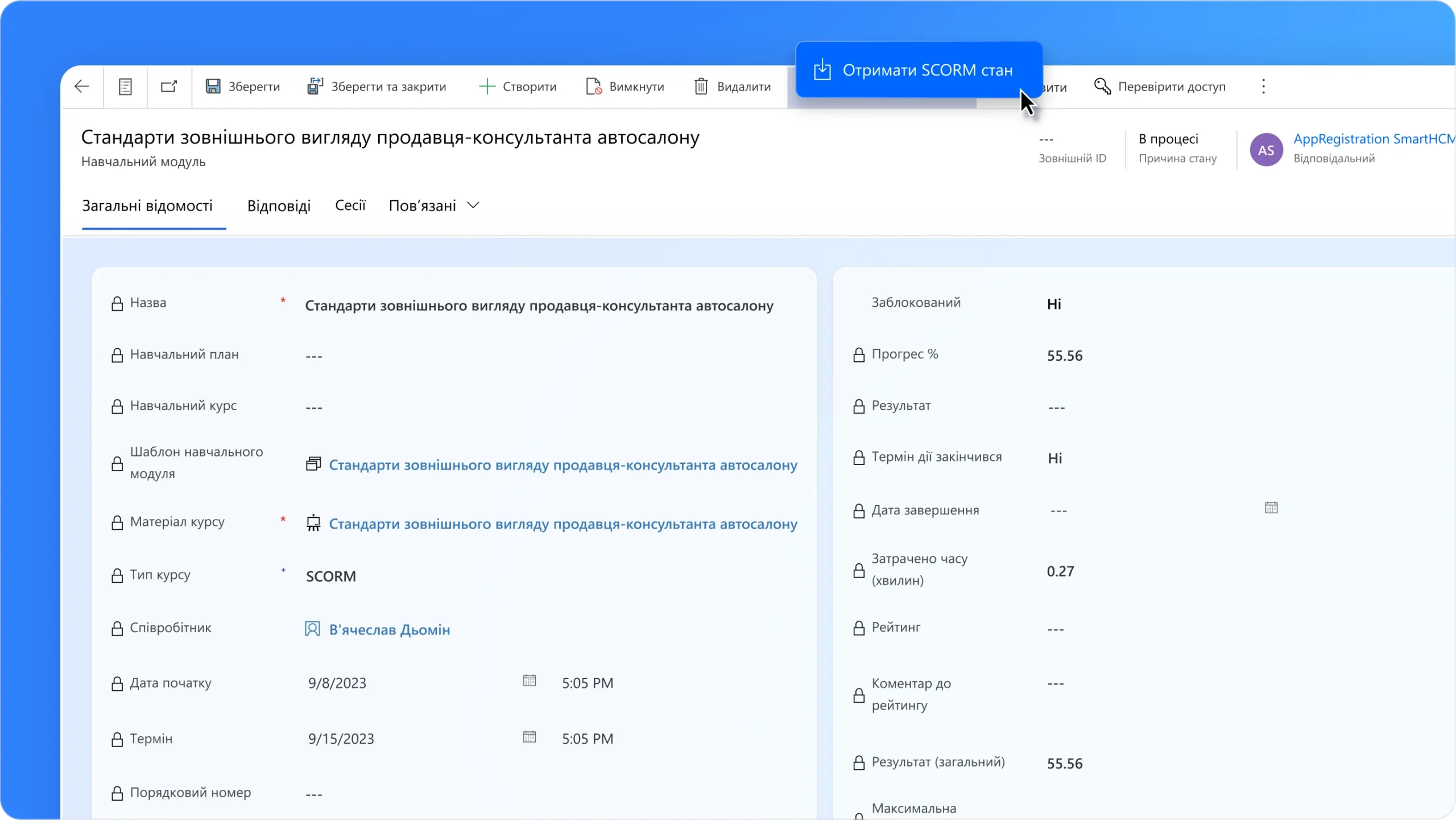Click Отримати SCORM стан button
1456x820 pixels.
pos(918,70)
